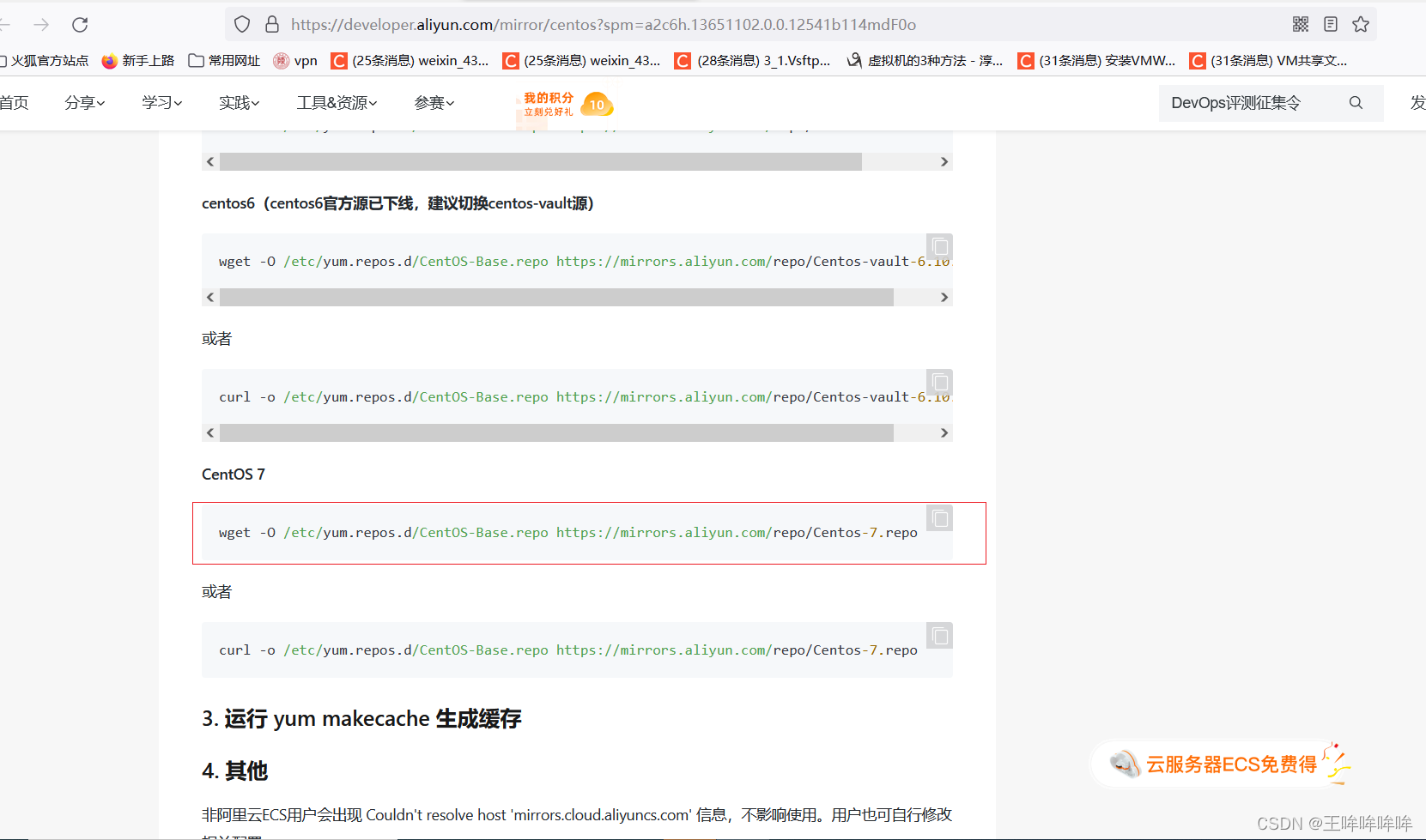Open the 火狐官方站点 bookmark

[x=44, y=61]
